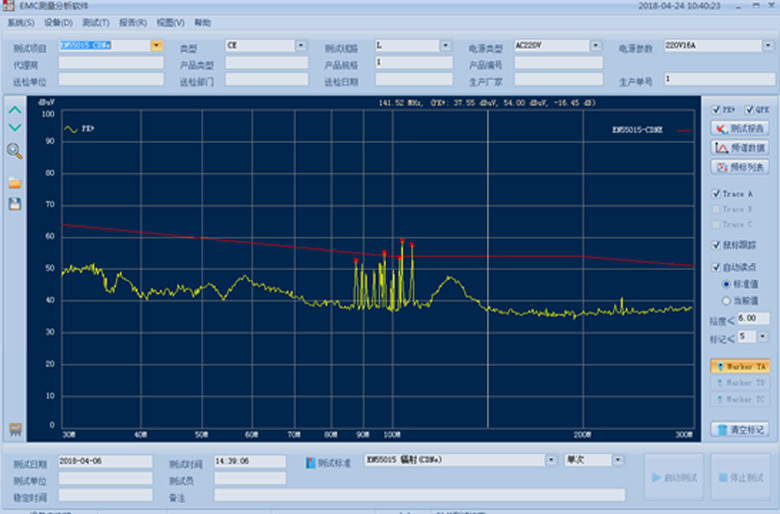Expand the 测试项目 EN55015 dropdown
This screenshot has width=780, height=514.
[156, 45]
